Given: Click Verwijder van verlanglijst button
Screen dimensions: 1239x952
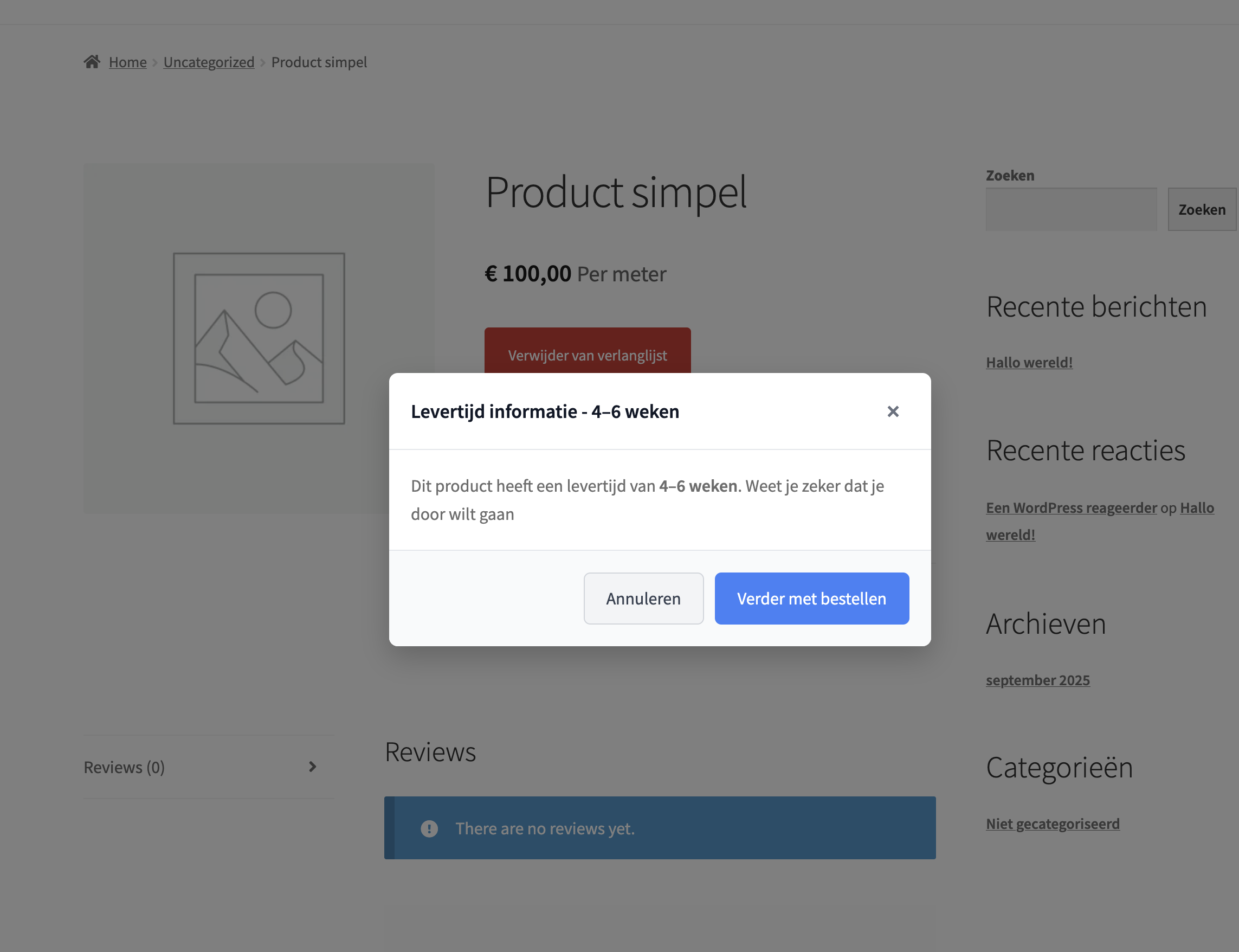Looking at the screenshot, I should [x=587, y=353].
